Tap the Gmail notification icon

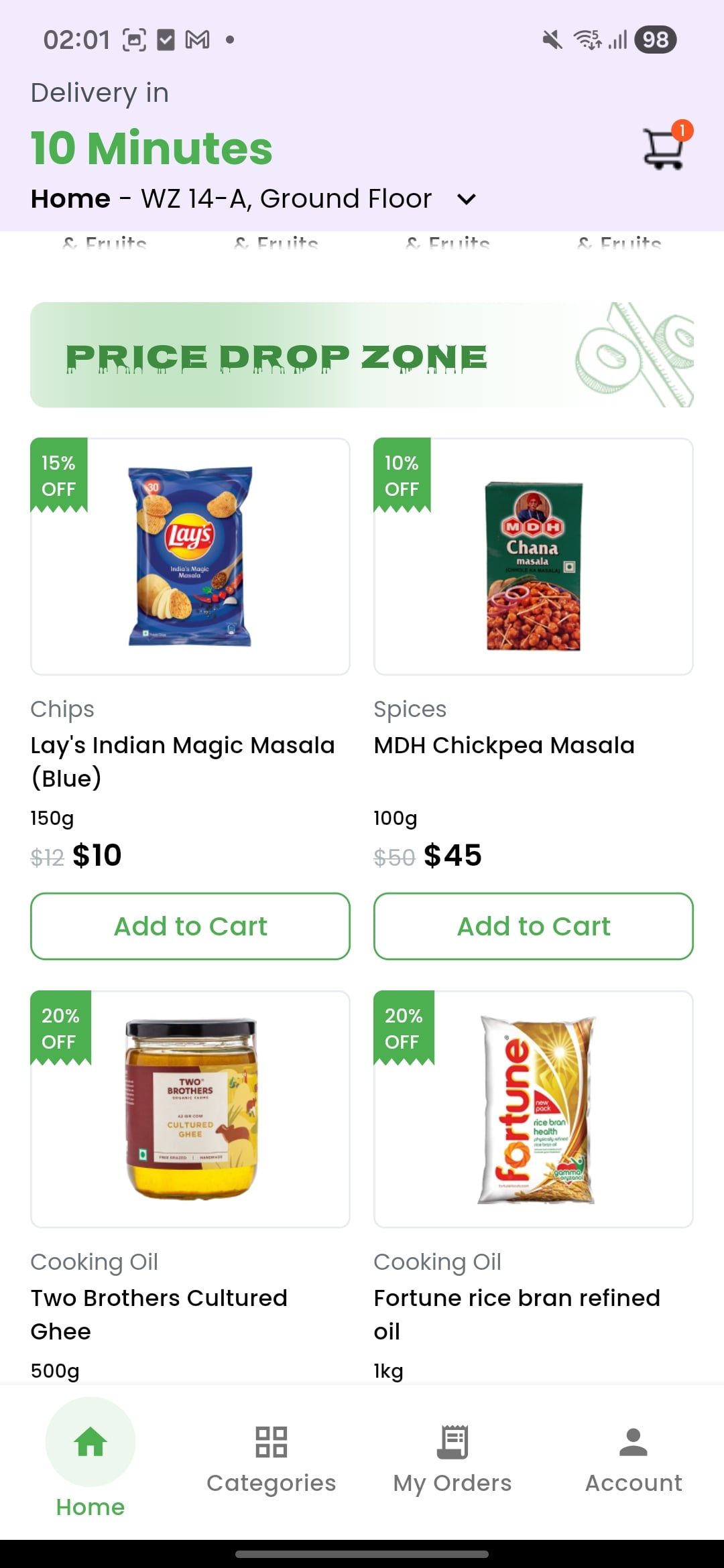point(197,40)
